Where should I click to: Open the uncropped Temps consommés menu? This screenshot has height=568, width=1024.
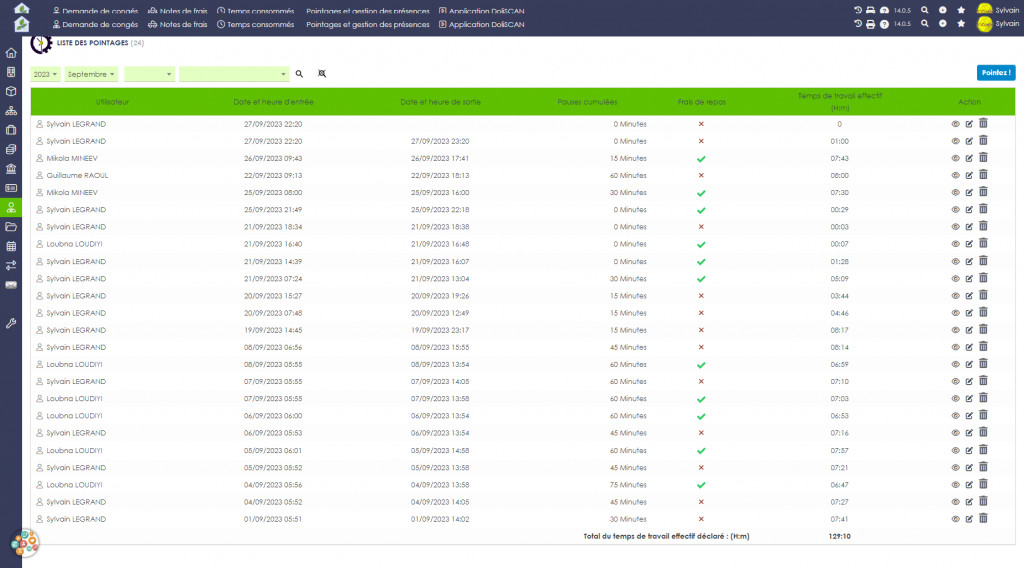point(255,24)
